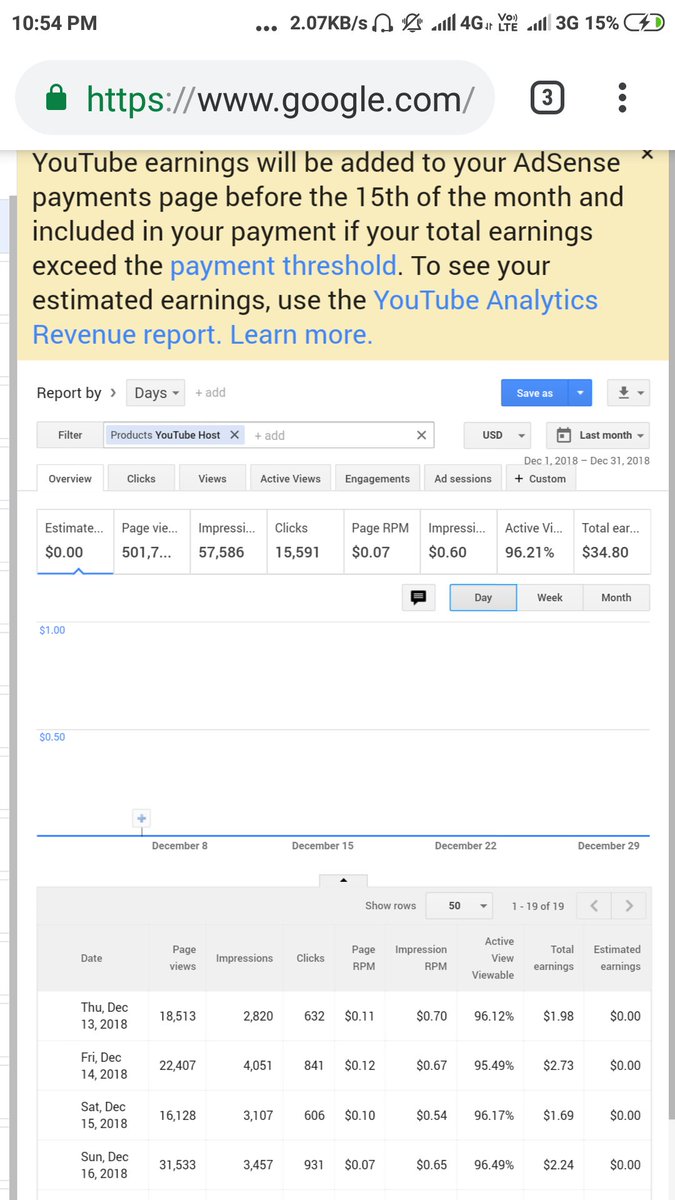Open the payment threshold link
This screenshot has width=675, height=1200.
point(283,266)
